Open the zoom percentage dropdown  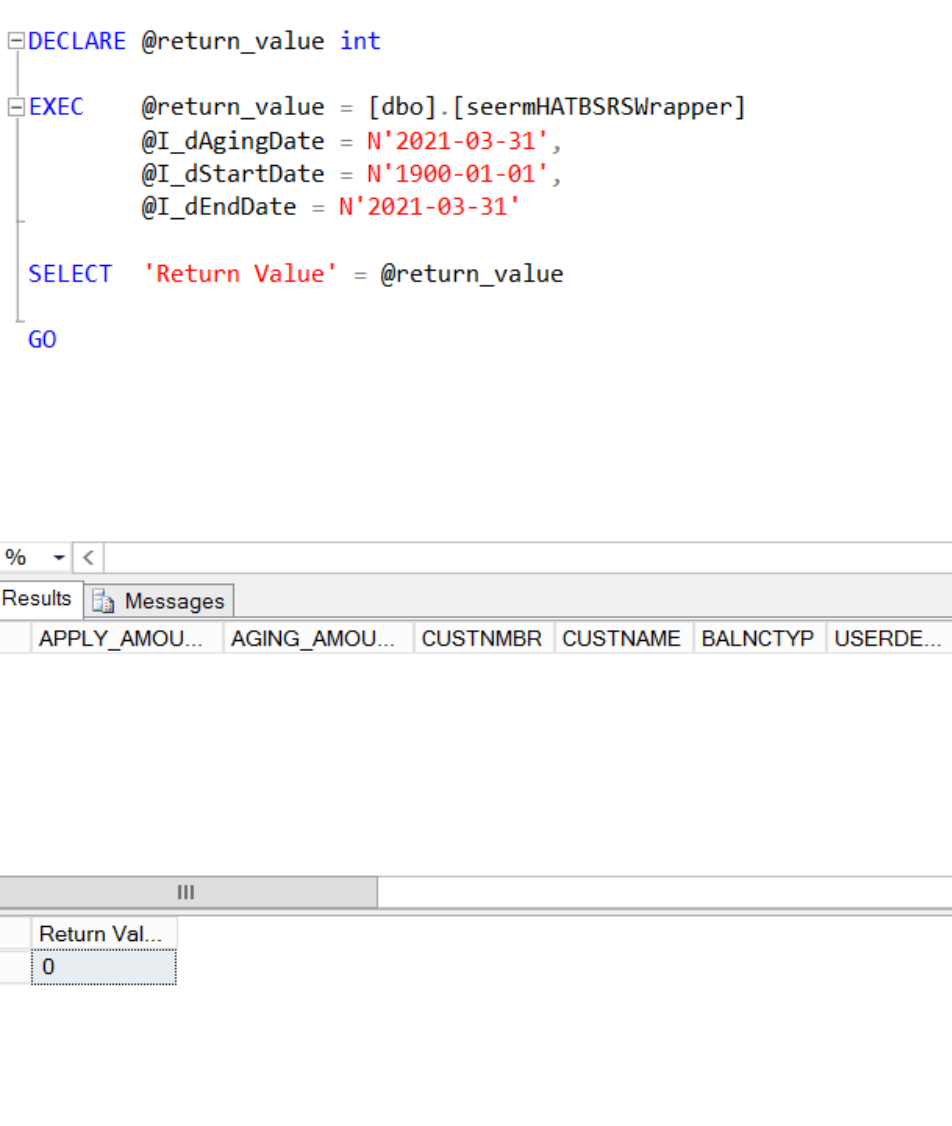[x=59, y=557]
